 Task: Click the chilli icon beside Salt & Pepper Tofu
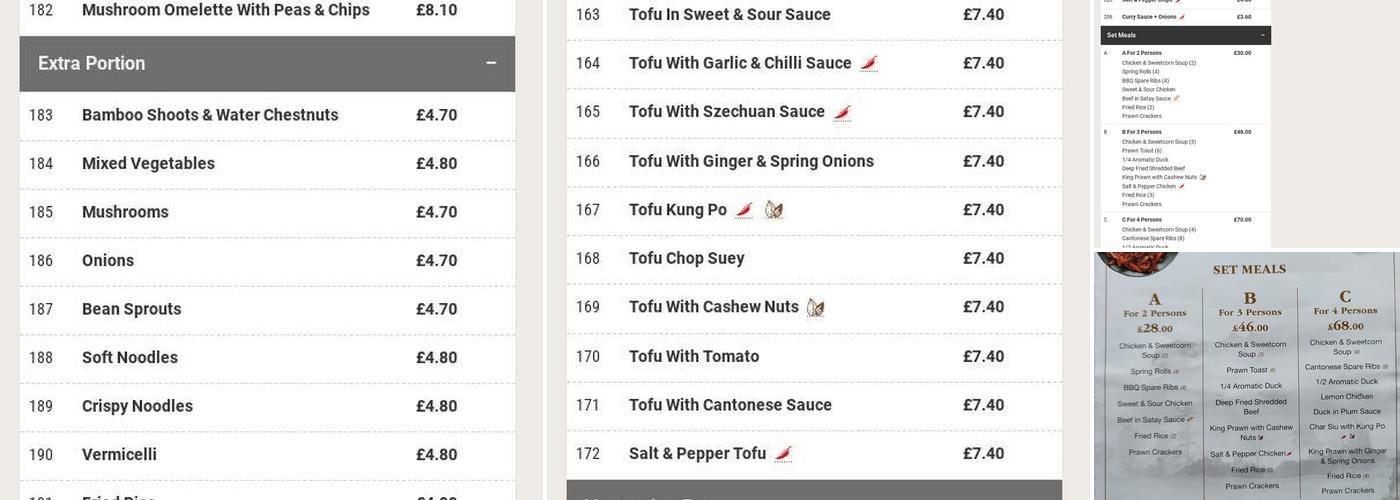click(783, 454)
